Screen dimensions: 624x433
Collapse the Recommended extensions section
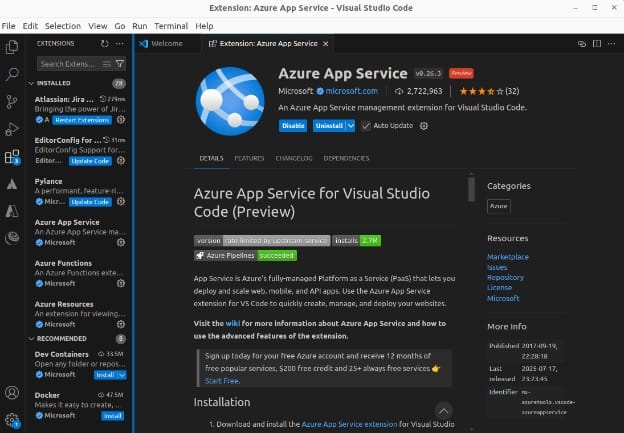pyautogui.click(x=31, y=339)
